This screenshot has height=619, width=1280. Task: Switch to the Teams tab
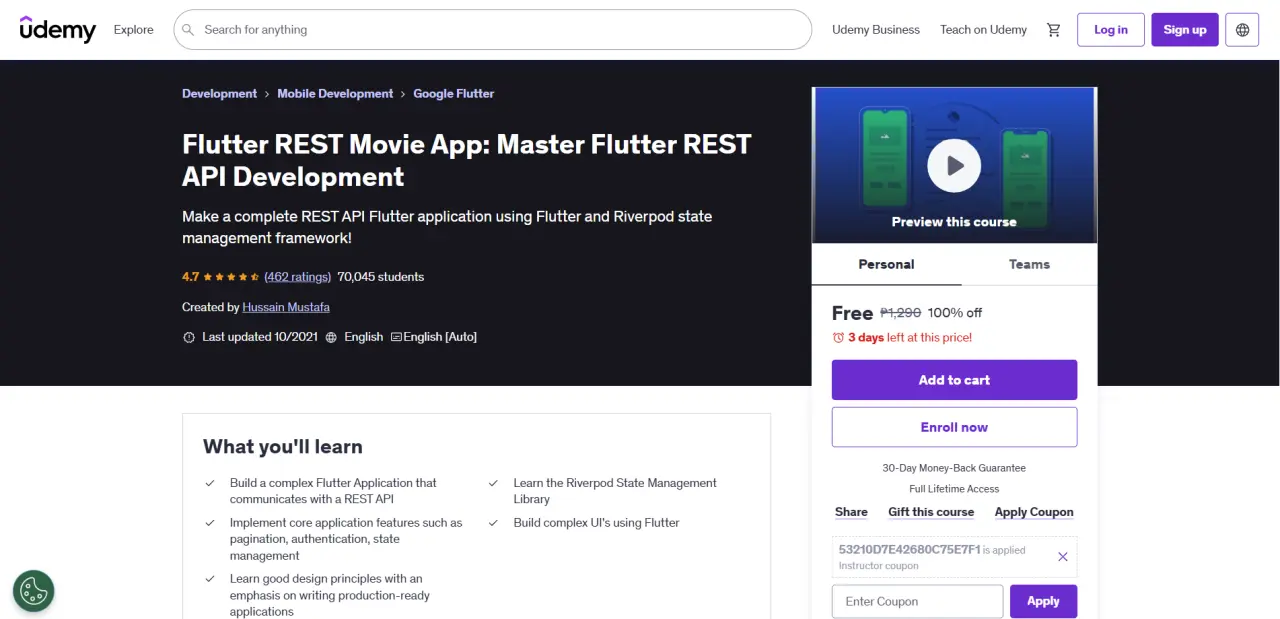click(x=1029, y=264)
